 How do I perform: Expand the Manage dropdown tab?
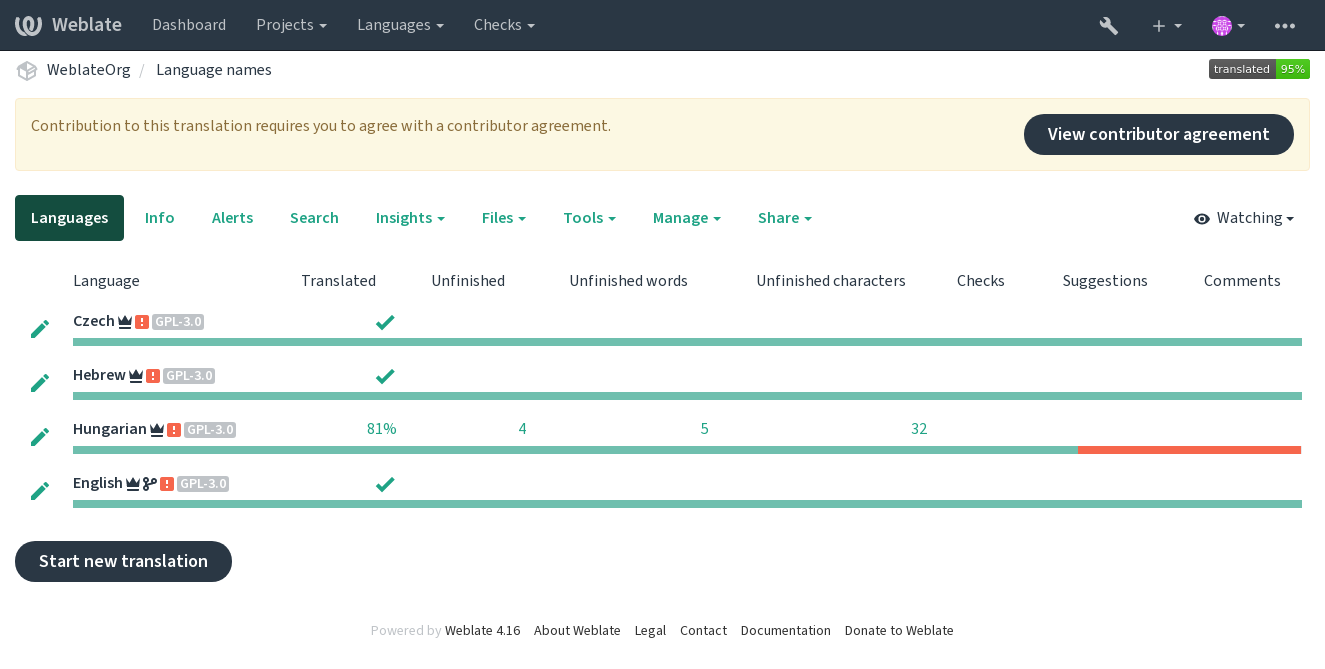(x=687, y=218)
